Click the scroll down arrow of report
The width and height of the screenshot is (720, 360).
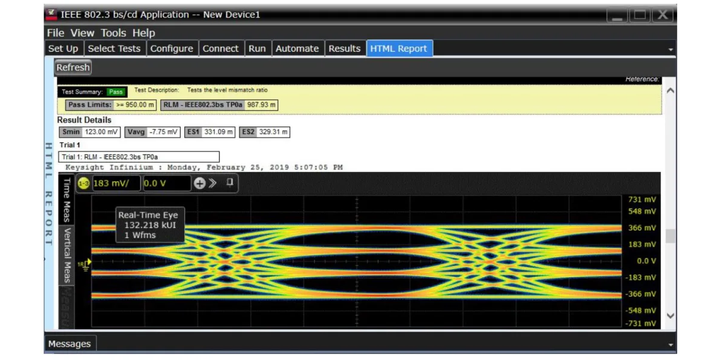tap(670, 316)
